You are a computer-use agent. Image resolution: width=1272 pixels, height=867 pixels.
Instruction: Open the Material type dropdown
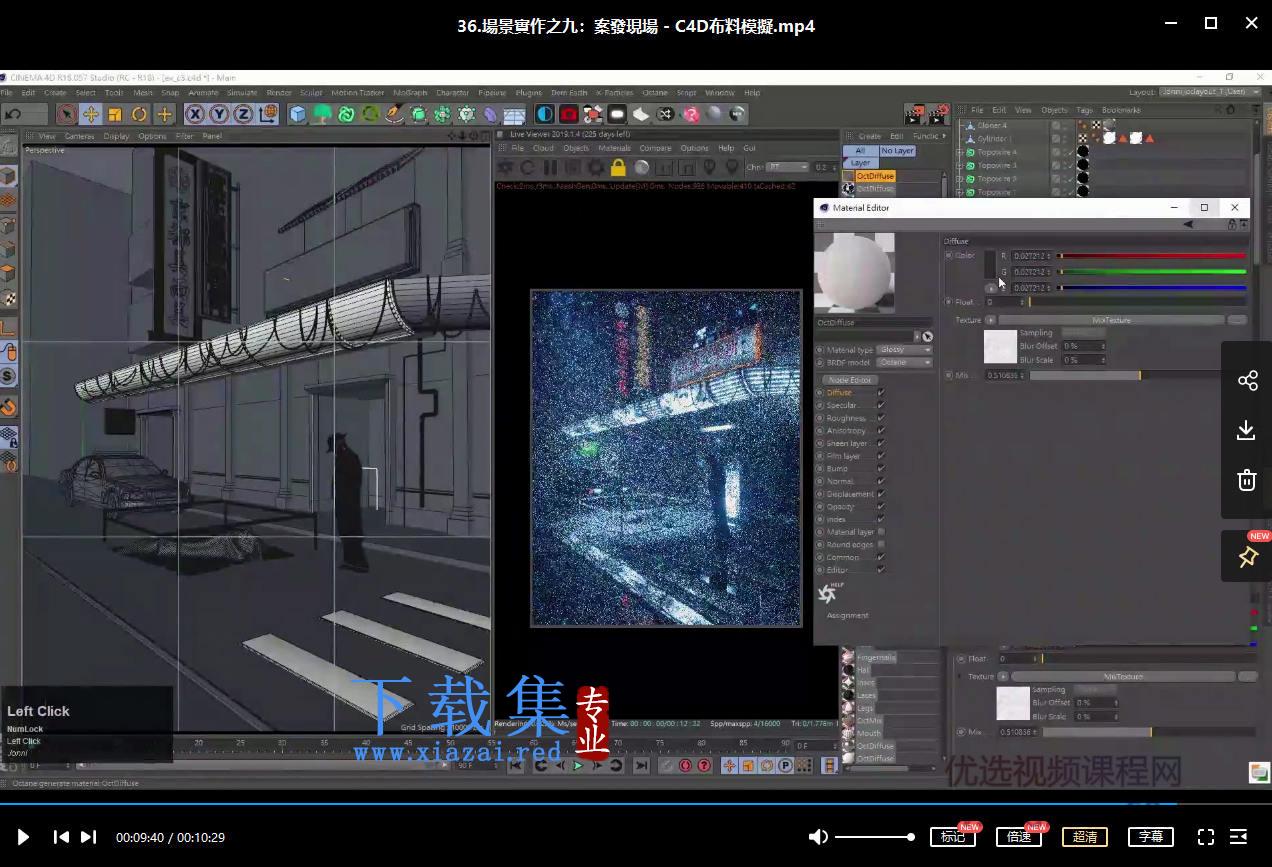pyautogui.click(x=904, y=350)
